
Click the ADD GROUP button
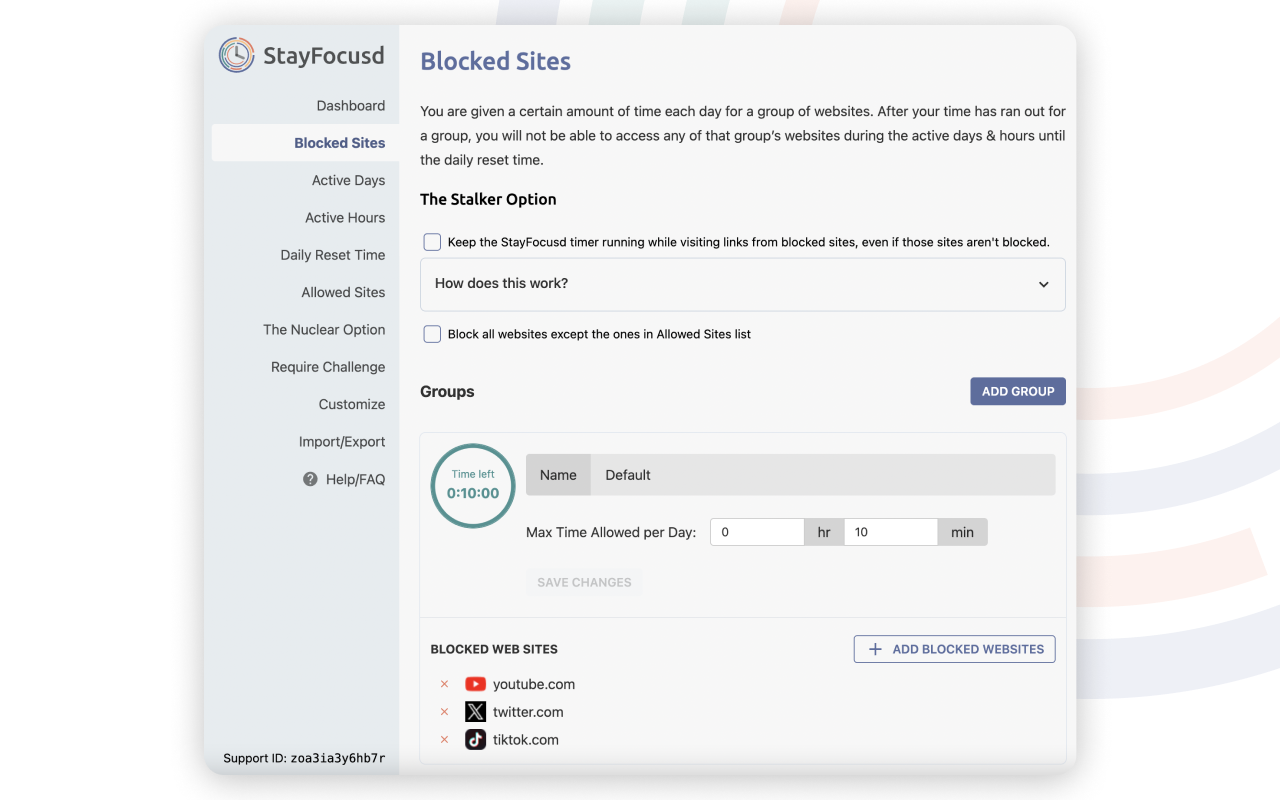1017,391
